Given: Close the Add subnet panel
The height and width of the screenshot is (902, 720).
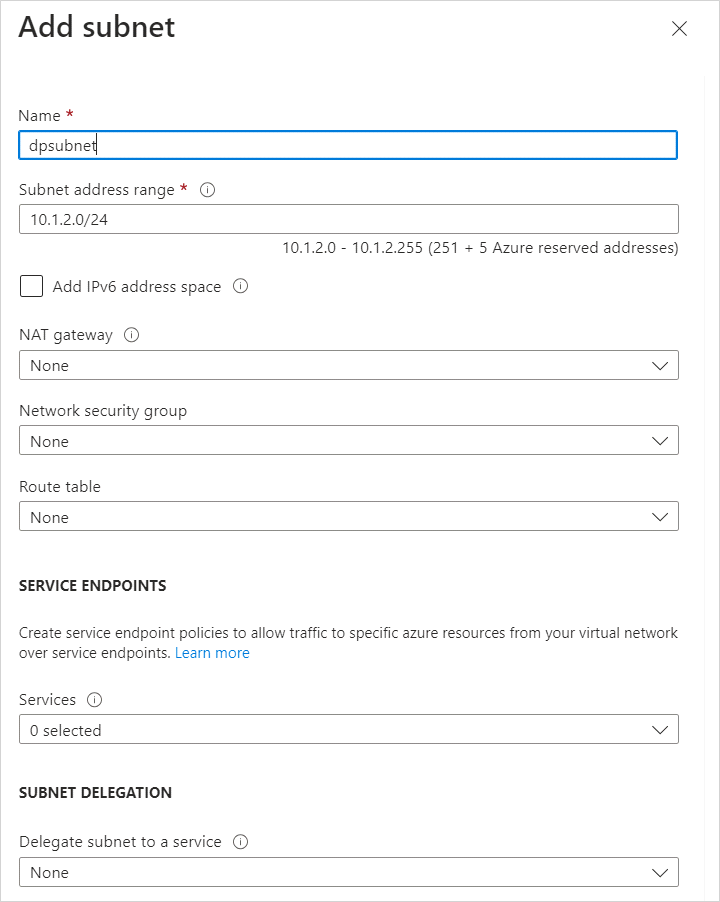Looking at the screenshot, I should click(x=679, y=29).
